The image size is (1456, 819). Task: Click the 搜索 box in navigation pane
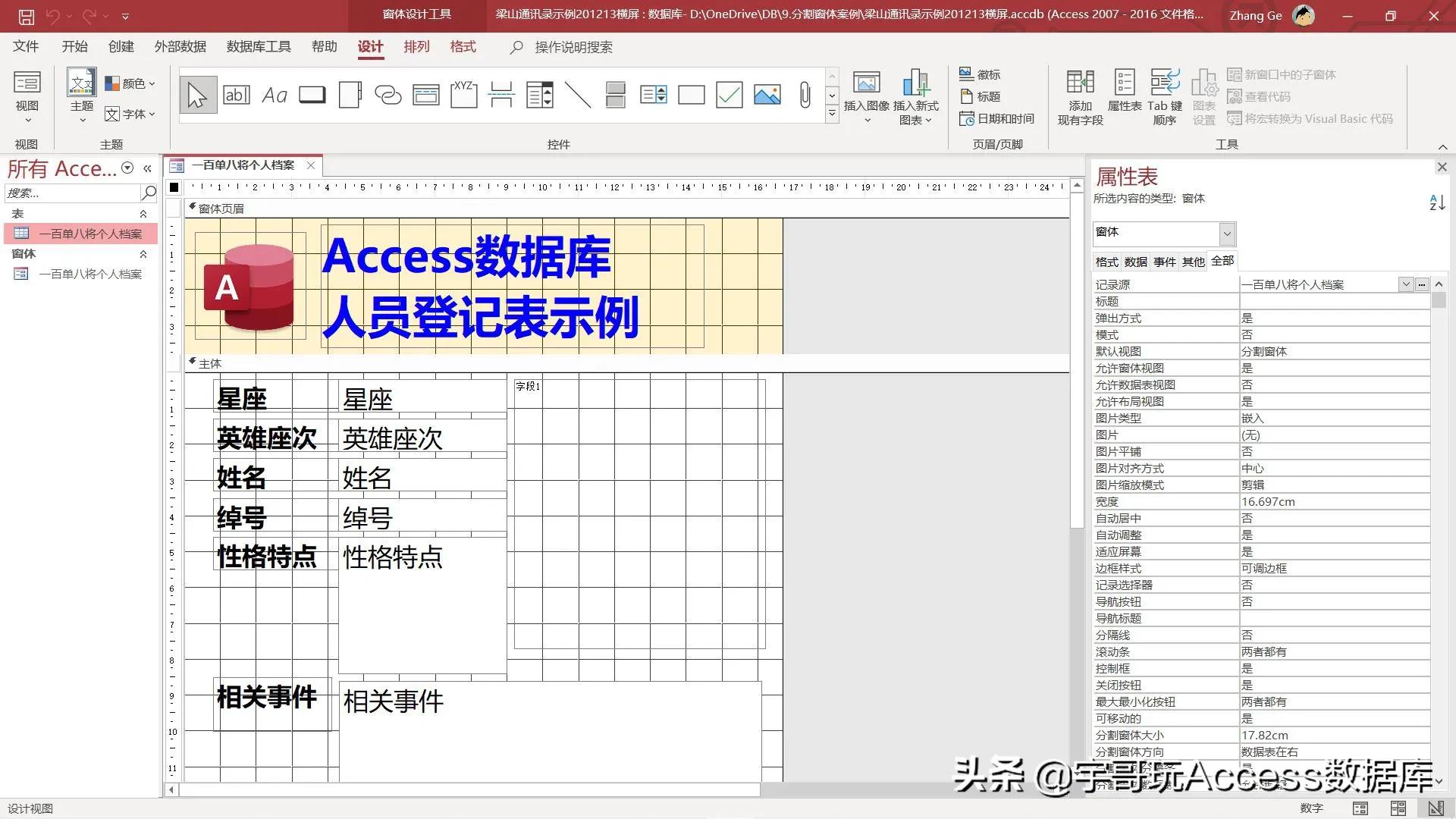[x=72, y=193]
